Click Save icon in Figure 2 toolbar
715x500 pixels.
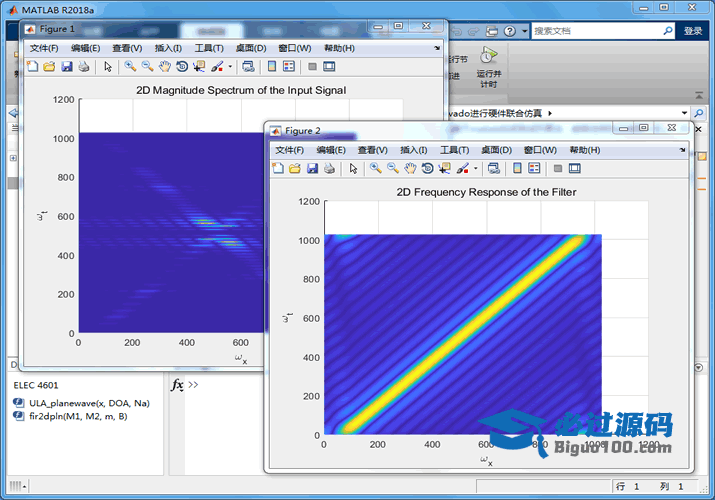tap(312, 169)
